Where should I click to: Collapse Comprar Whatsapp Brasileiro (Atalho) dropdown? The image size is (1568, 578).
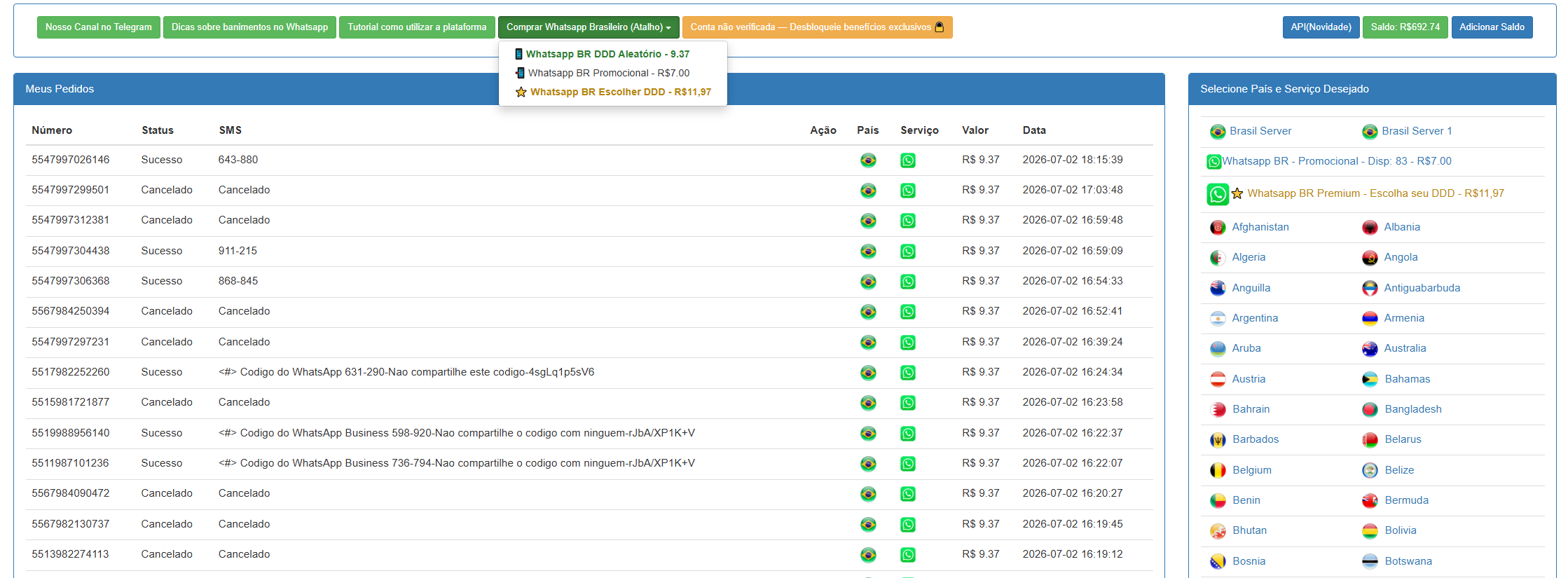(589, 27)
